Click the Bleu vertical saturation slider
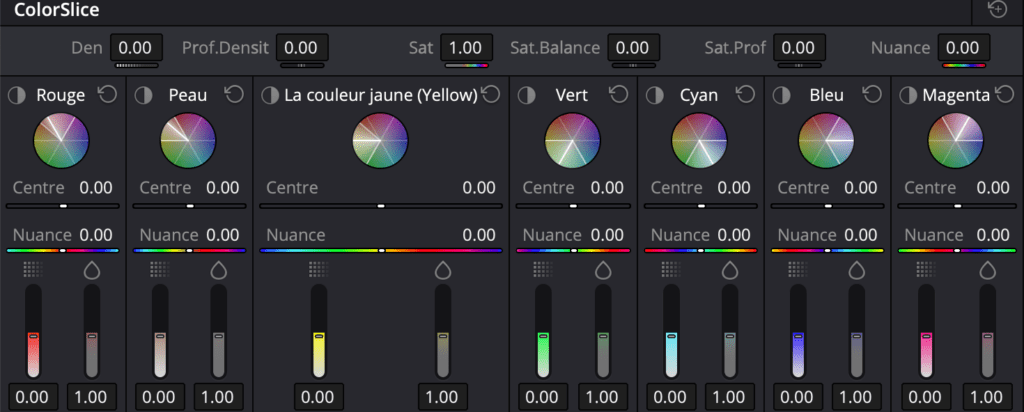 (x=857, y=332)
